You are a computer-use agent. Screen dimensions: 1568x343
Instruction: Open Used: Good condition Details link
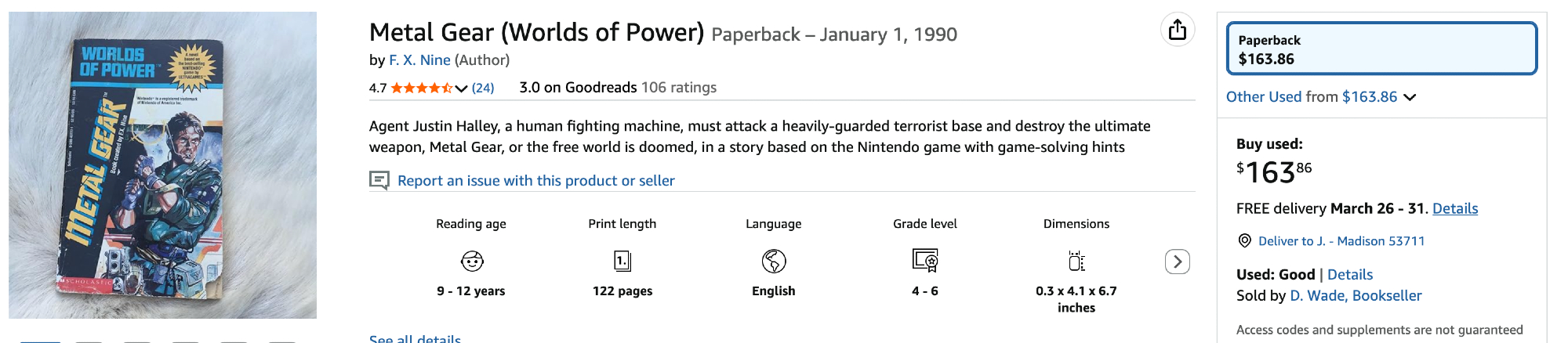[1349, 275]
